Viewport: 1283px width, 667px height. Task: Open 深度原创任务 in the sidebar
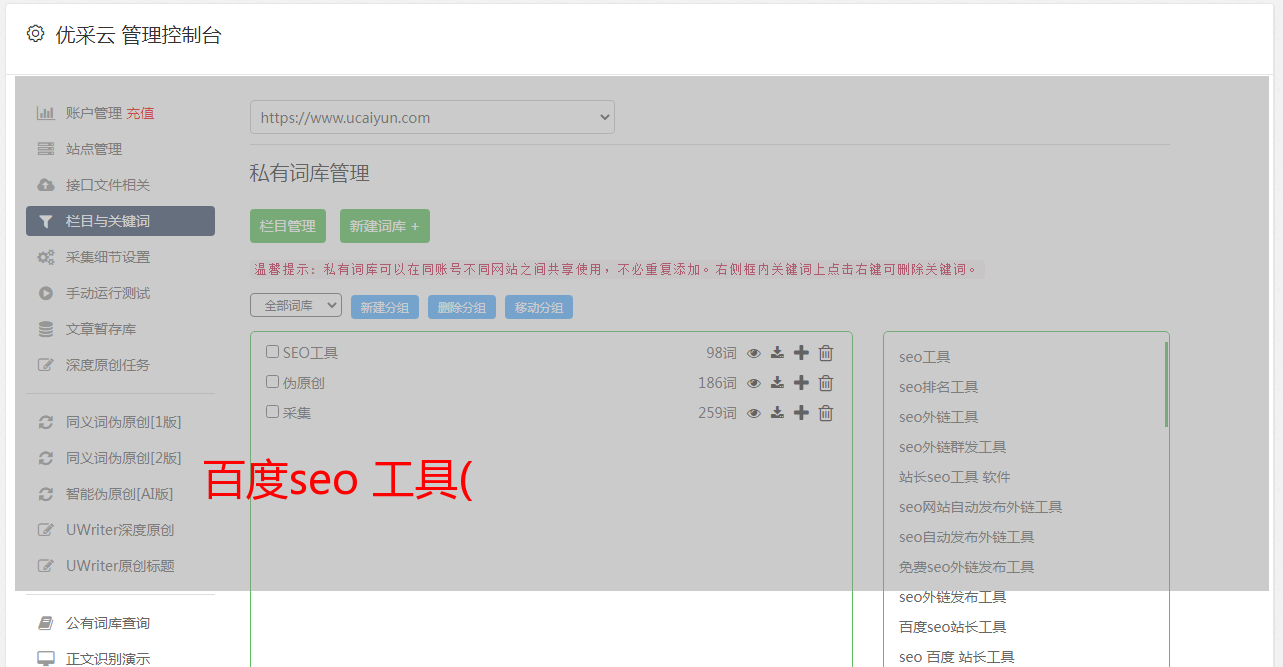click(x=108, y=365)
